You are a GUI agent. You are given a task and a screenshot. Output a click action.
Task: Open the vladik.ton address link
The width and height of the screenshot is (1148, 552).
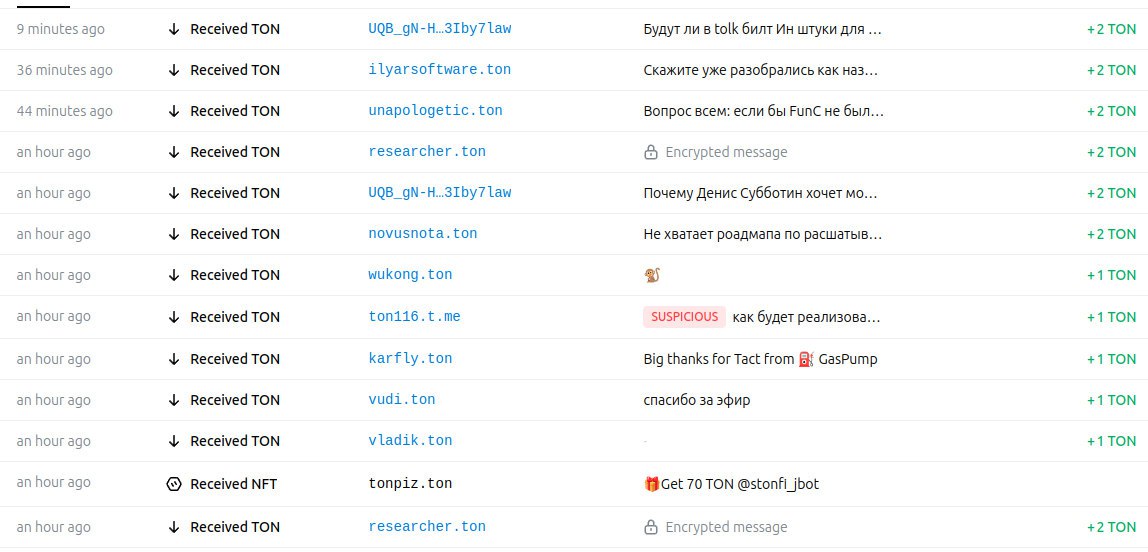point(410,441)
